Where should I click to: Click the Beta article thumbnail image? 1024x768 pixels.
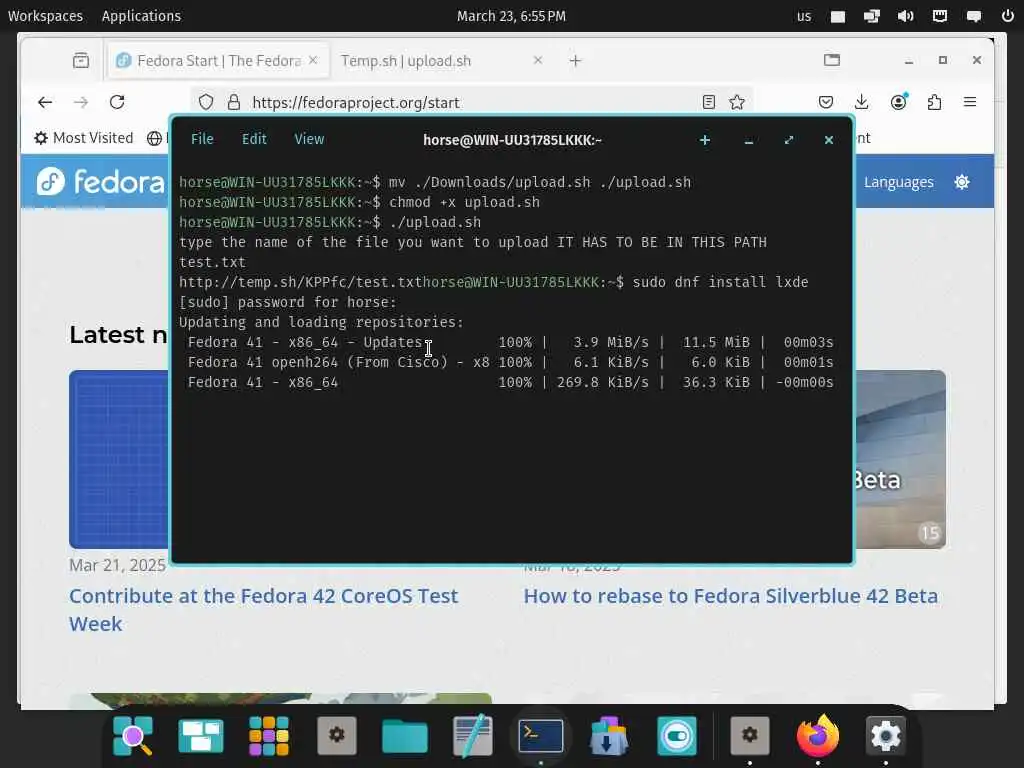(901, 459)
